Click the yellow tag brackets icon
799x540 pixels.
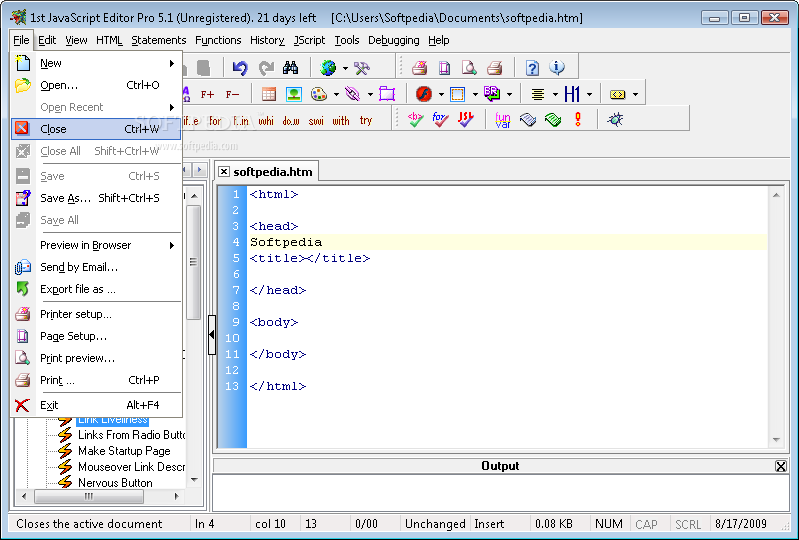[618, 94]
